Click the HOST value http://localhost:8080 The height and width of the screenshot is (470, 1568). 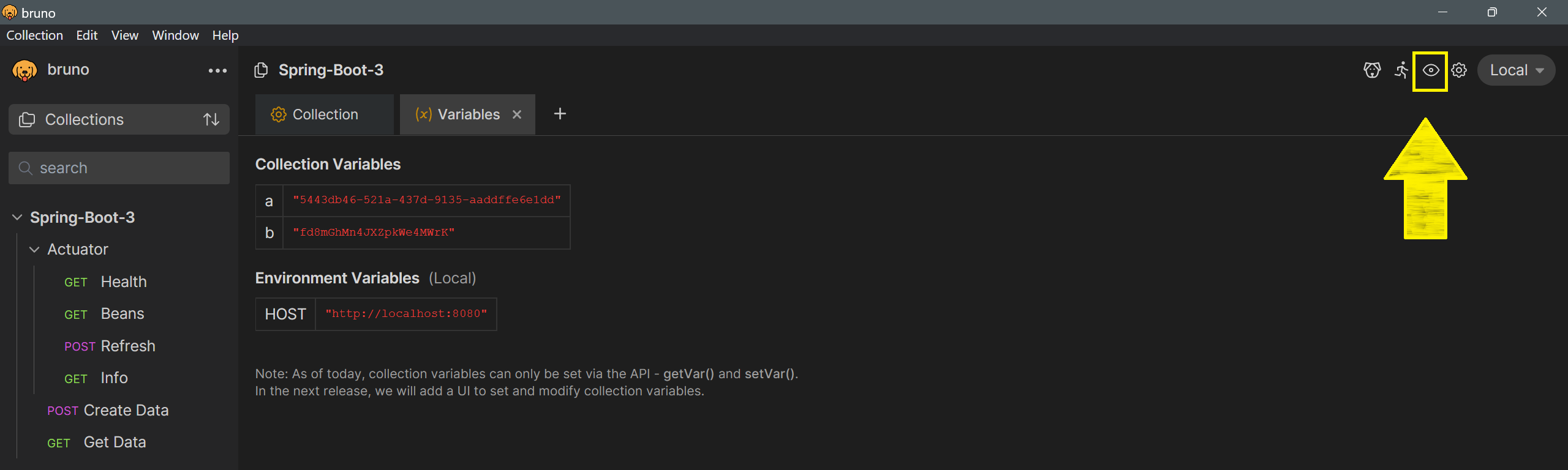point(406,314)
